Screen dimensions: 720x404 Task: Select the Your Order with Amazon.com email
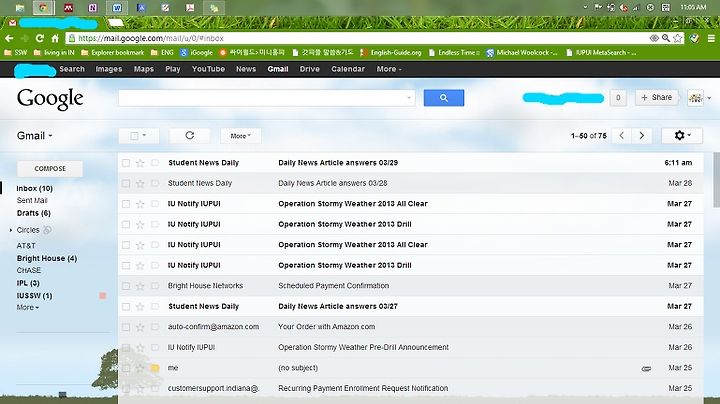point(126,327)
